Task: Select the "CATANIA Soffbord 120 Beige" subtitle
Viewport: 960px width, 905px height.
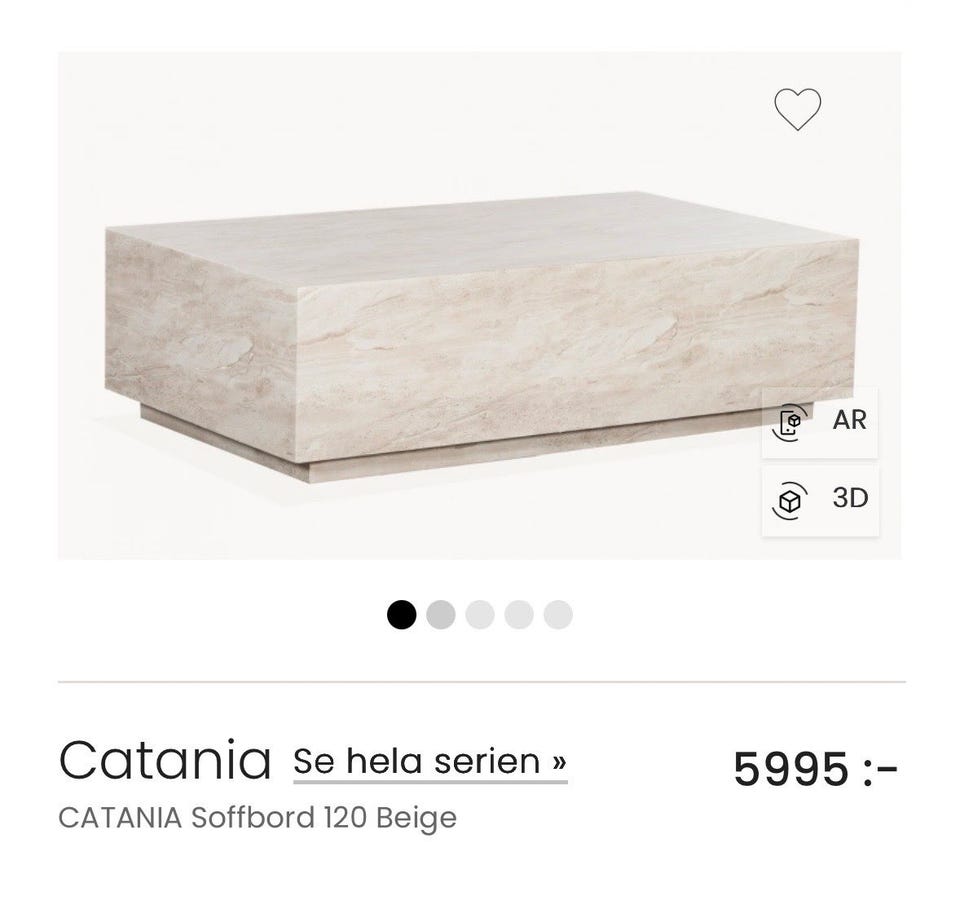Action: point(257,817)
